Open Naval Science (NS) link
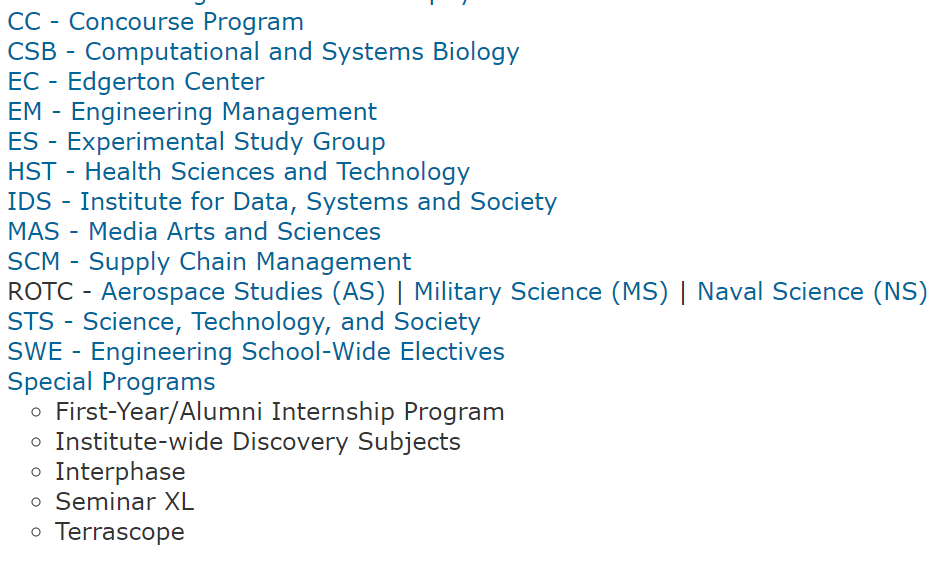Screen dimensions: 950x567 [x=812, y=292]
